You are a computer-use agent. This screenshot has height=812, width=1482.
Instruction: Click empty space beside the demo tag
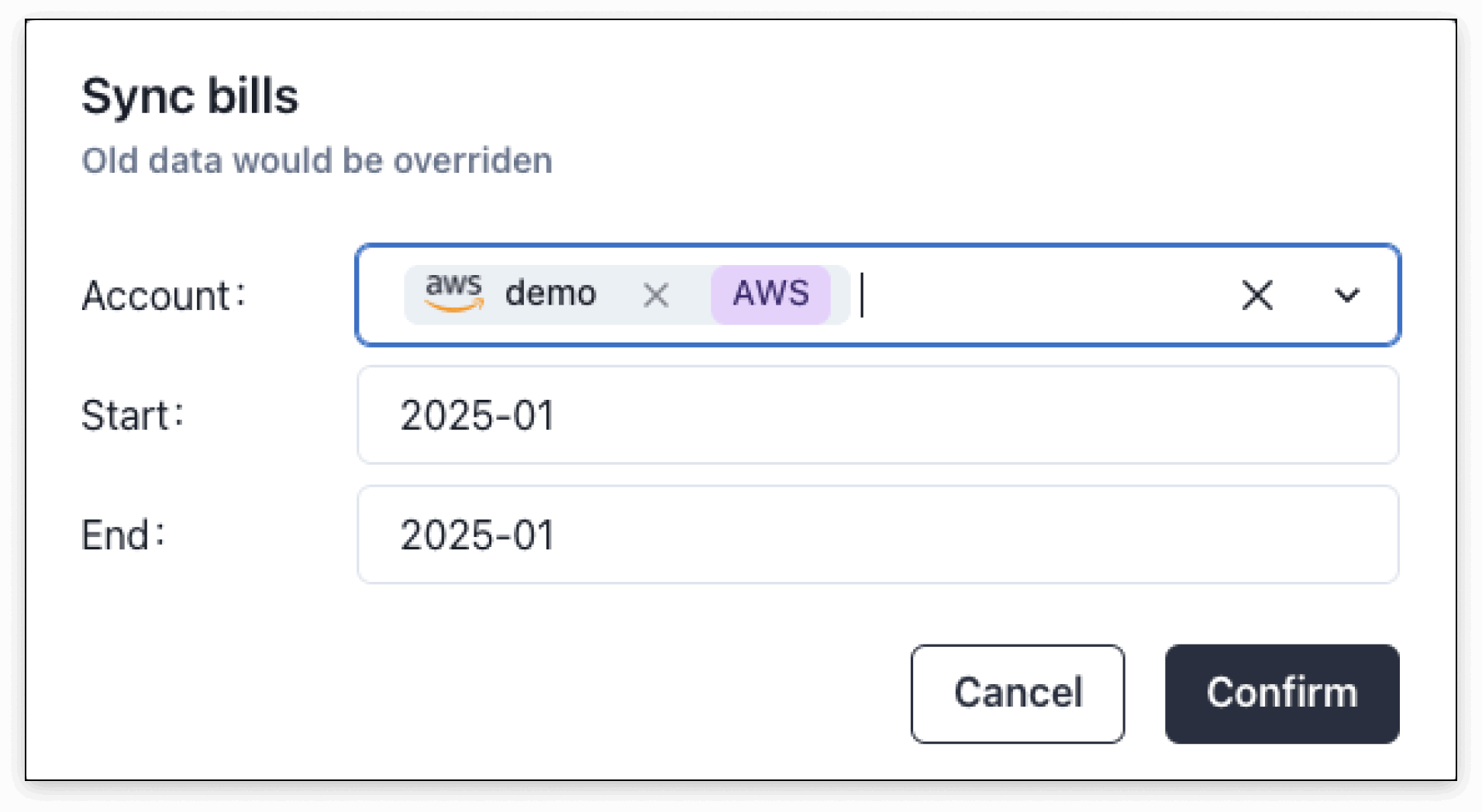click(x=1039, y=294)
